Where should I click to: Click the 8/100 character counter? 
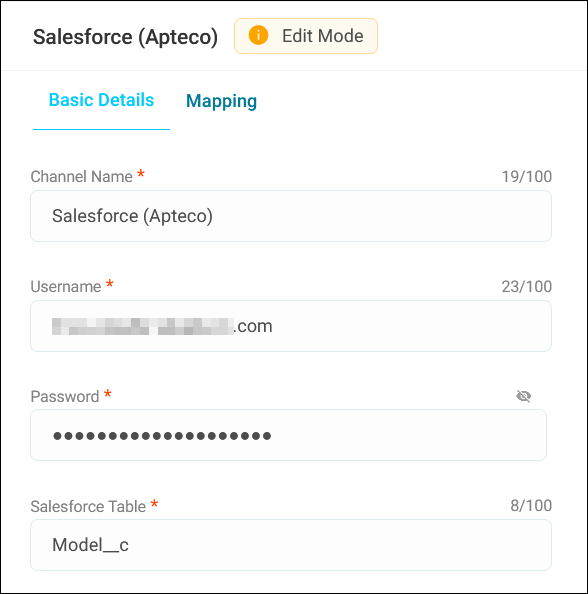pos(531,506)
